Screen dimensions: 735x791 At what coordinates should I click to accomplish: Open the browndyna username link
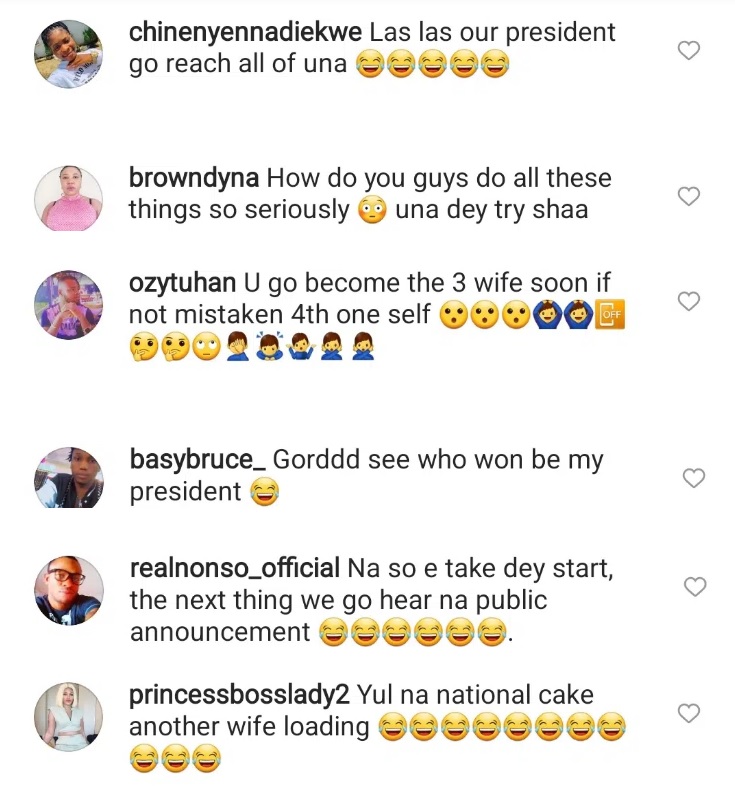195,179
